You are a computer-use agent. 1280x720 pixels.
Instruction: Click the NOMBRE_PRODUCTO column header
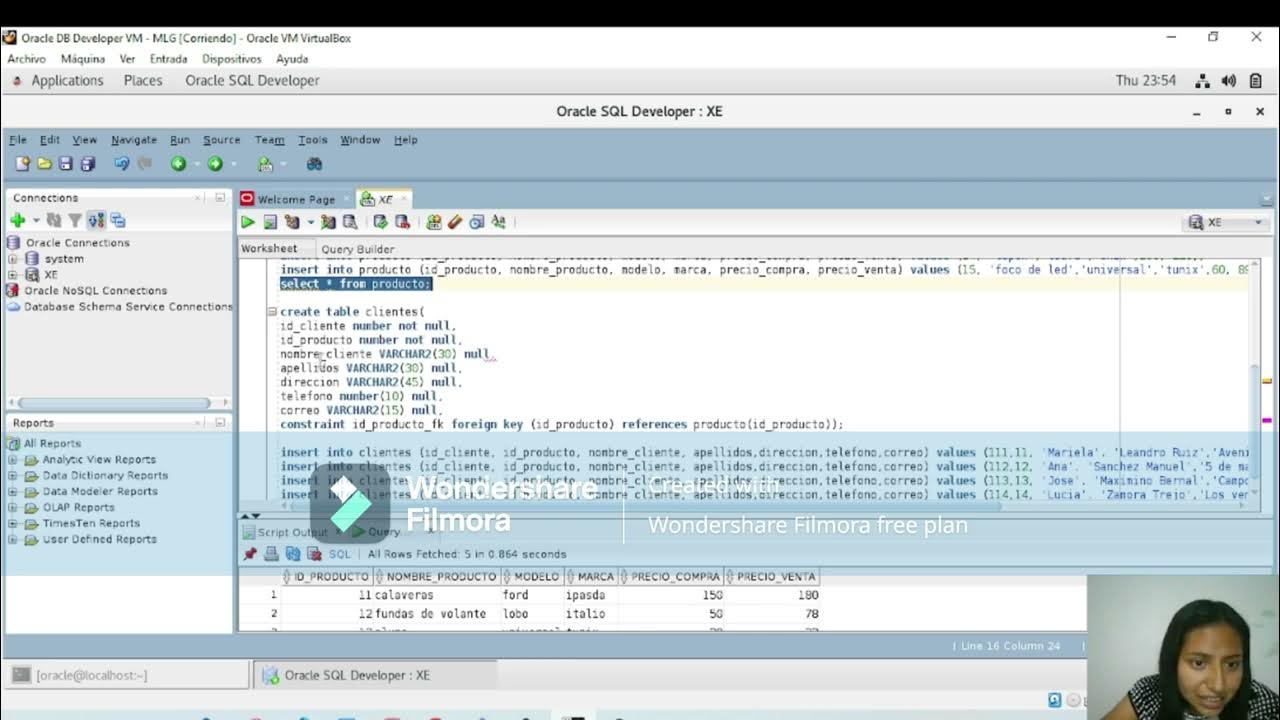(436, 577)
